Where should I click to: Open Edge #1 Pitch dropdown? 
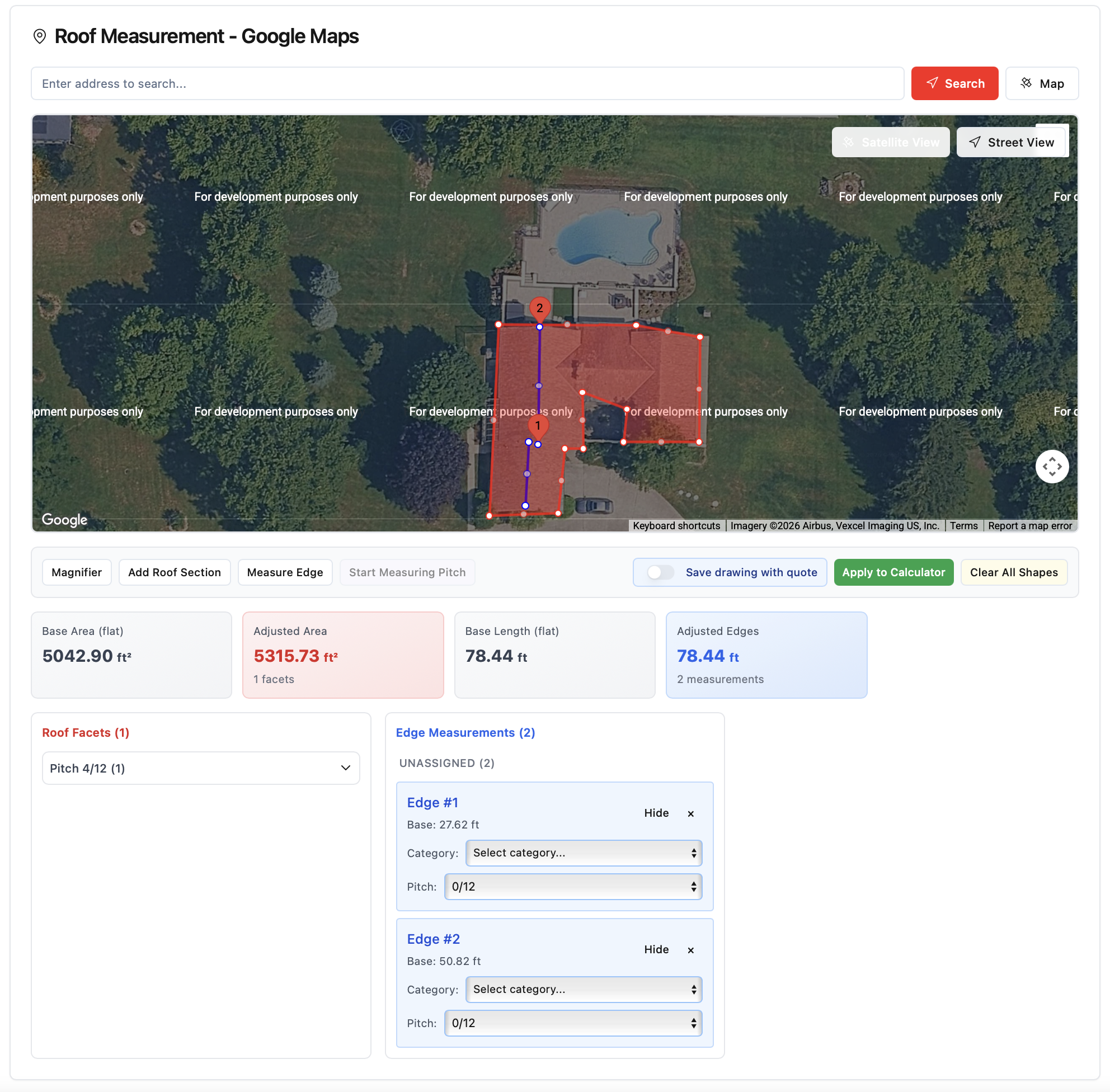[573, 887]
